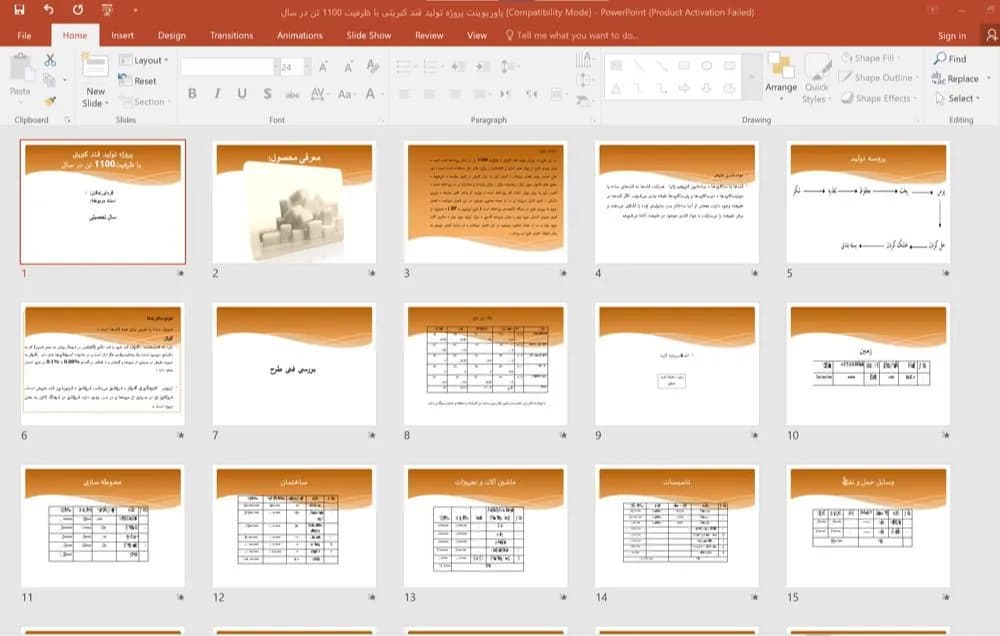This screenshot has width=1000, height=636.
Task: Expand the Section dropdown
Action: pyautogui.click(x=144, y=101)
